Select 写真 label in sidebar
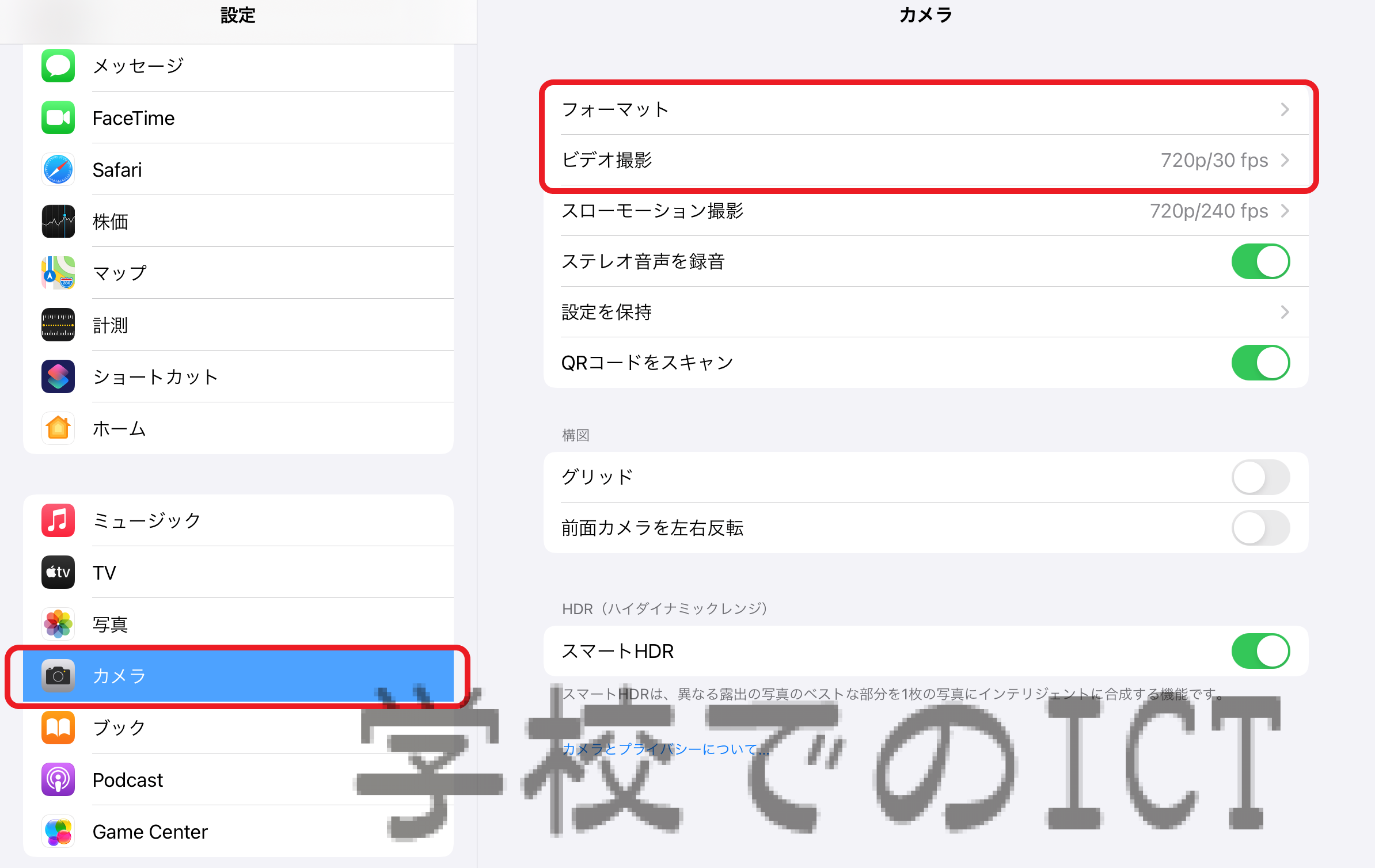The width and height of the screenshot is (1375, 868). click(111, 625)
